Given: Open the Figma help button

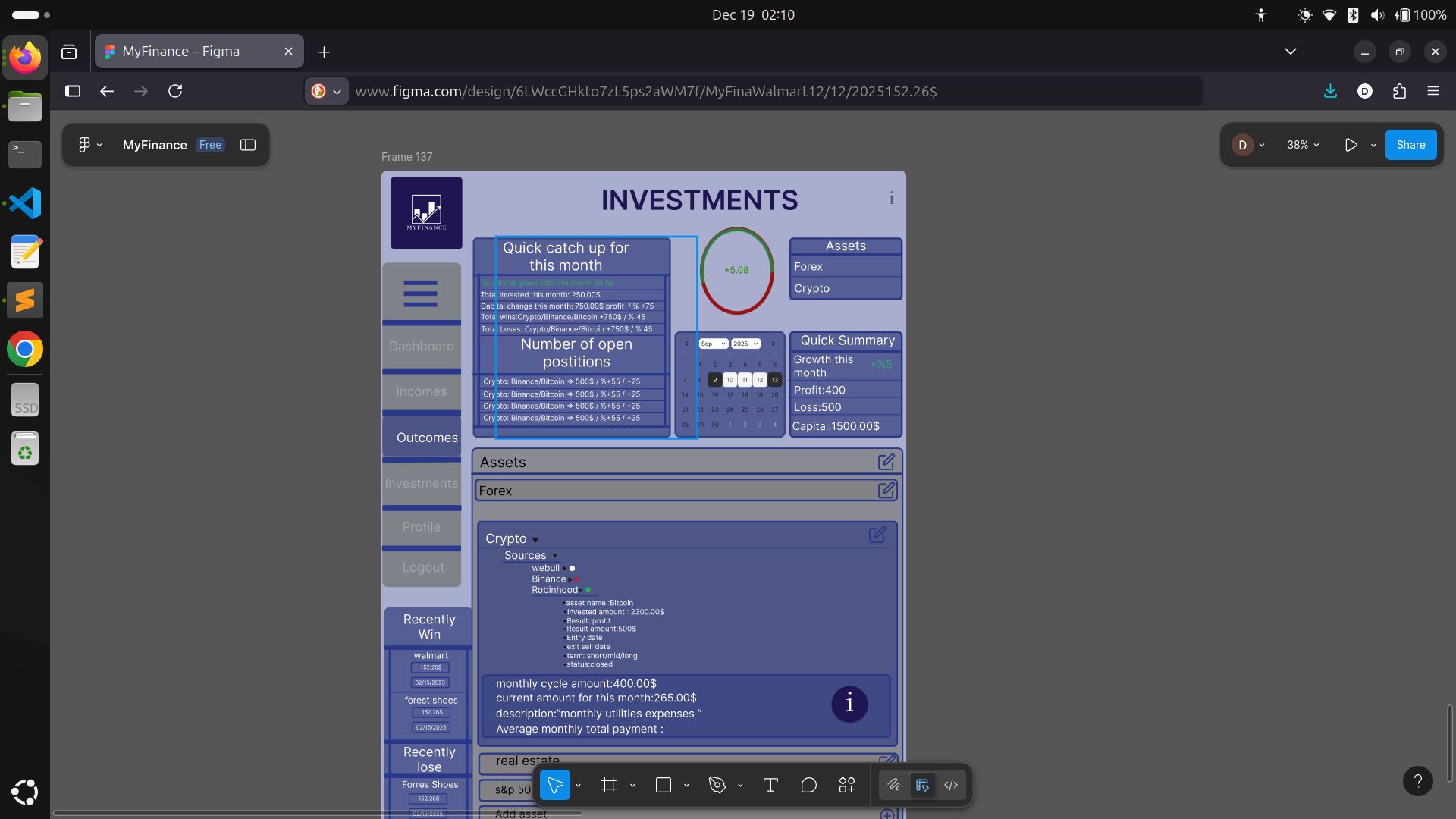Looking at the screenshot, I should point(1417,781).
